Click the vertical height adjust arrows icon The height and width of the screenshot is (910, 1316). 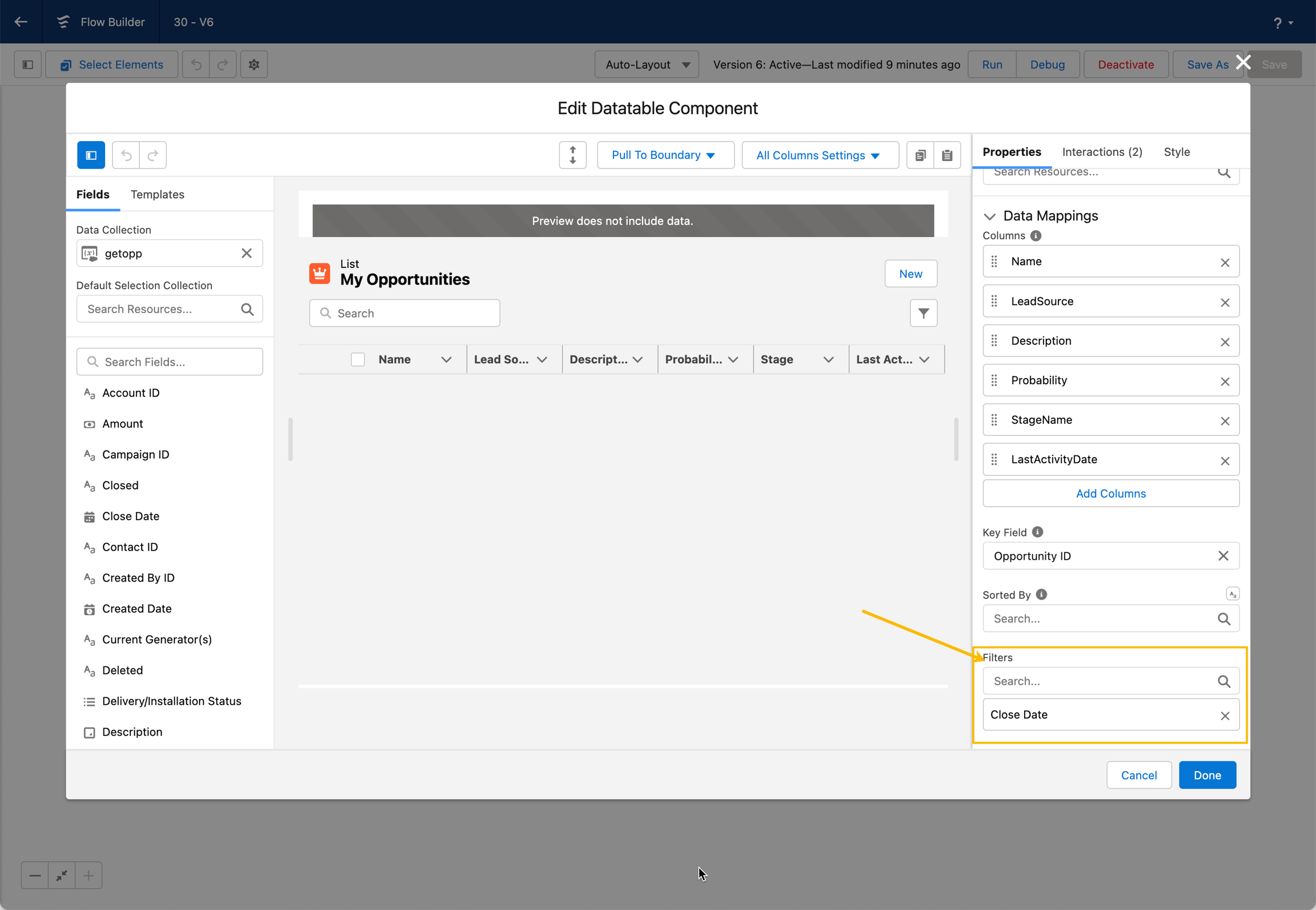tap(572, 155)
